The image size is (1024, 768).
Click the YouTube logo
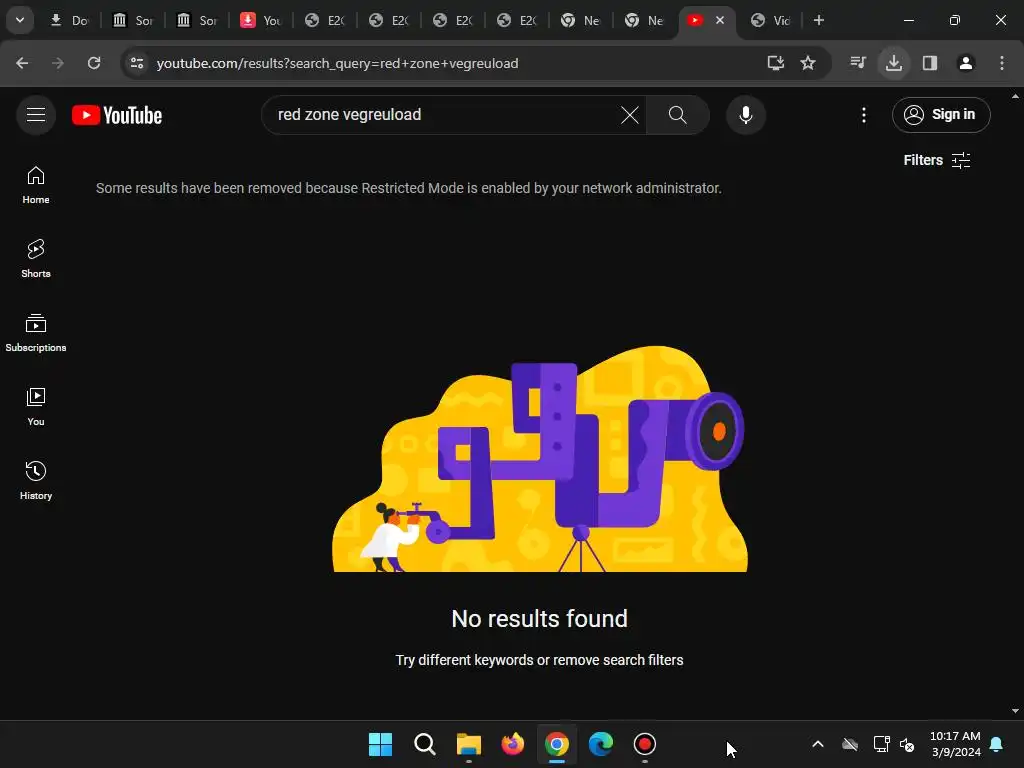tap(117, 115)
